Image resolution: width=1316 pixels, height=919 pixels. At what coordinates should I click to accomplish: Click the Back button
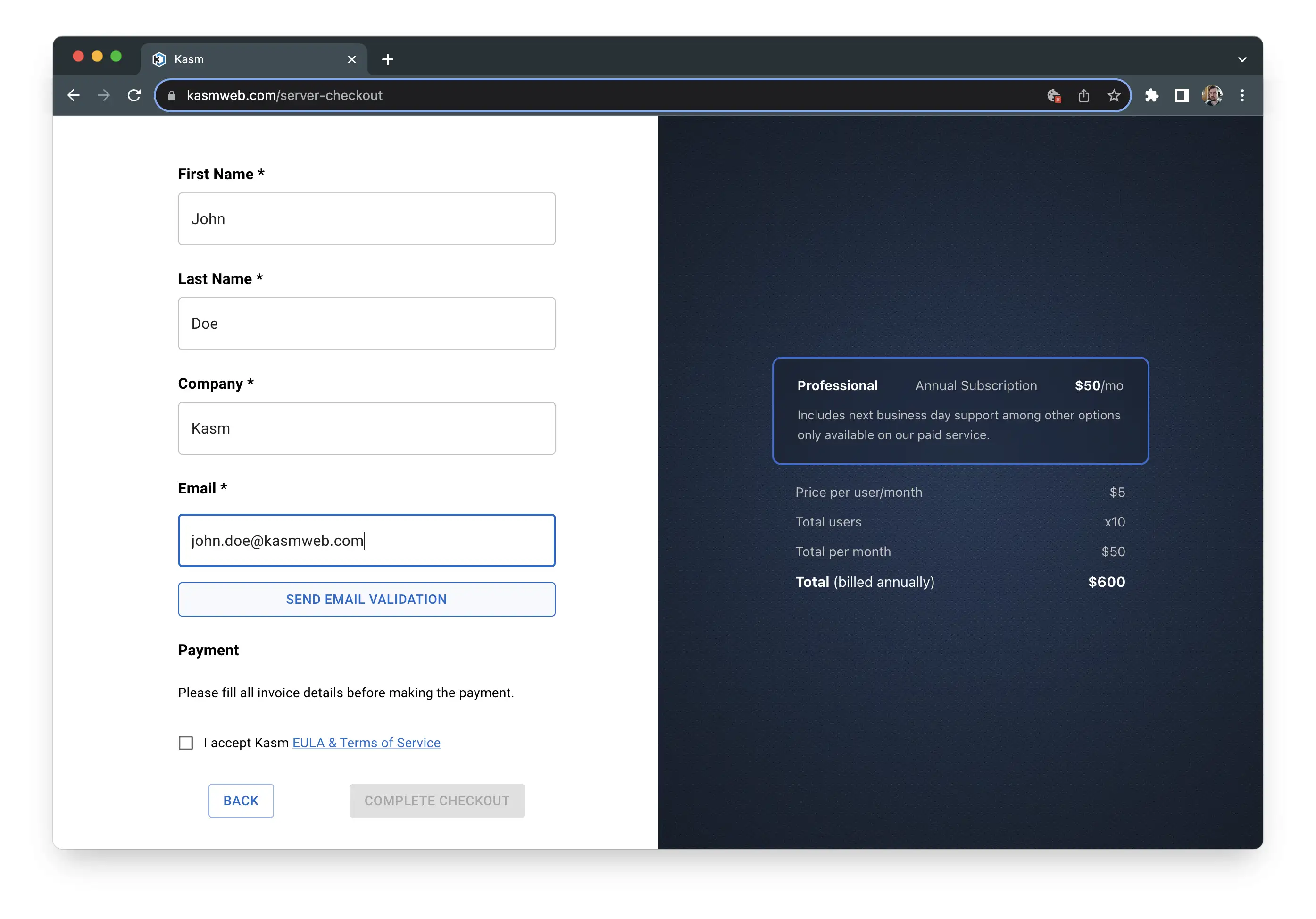tap(241, 801)
